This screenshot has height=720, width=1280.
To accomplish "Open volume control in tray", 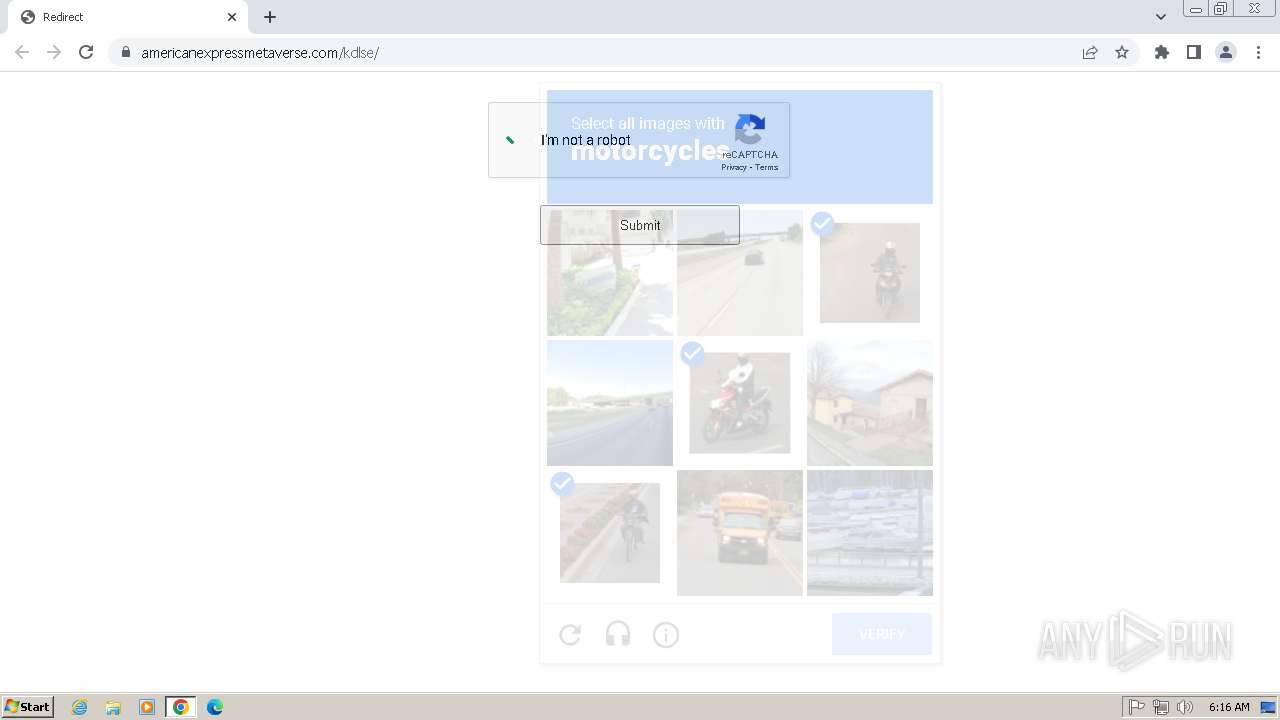I will (x=1185, y=707).
